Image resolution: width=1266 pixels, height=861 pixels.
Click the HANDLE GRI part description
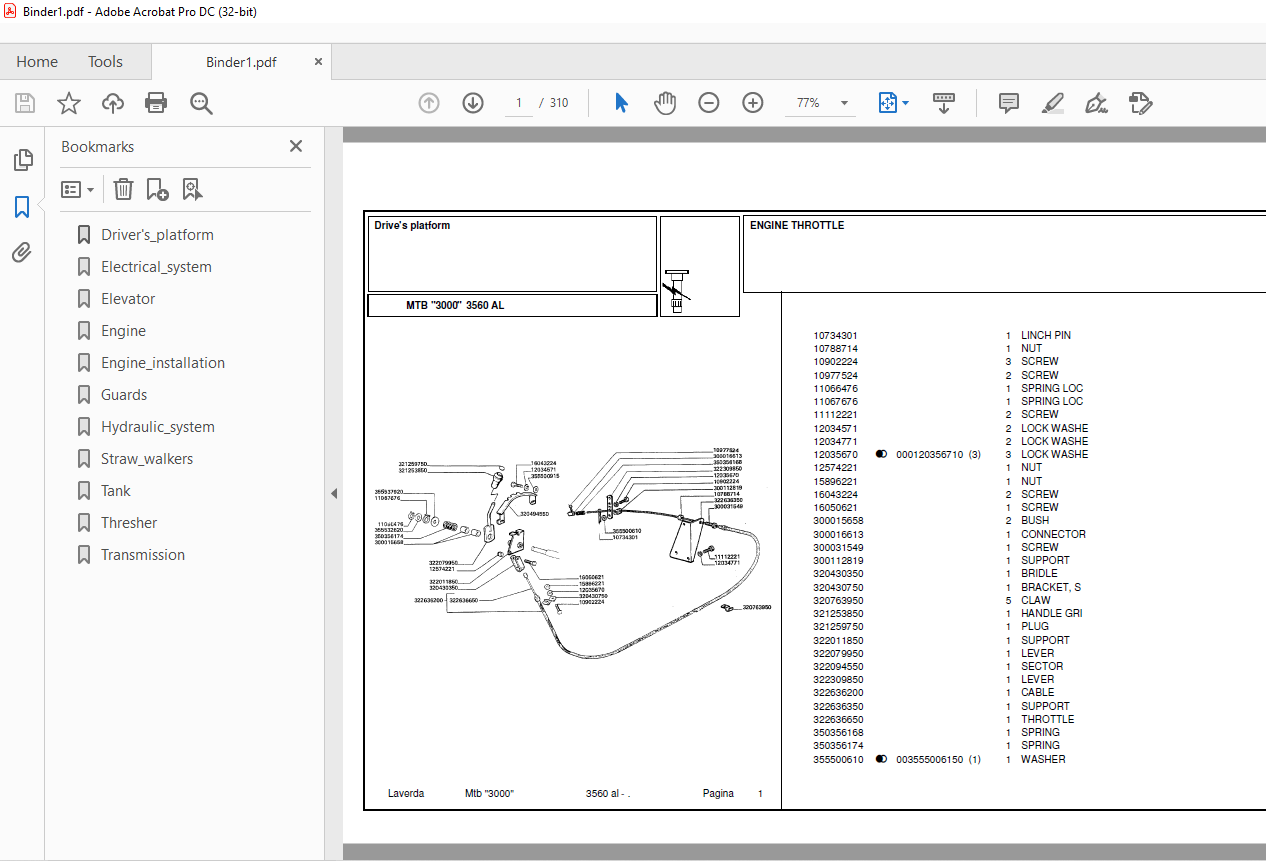coord(1052,613)
